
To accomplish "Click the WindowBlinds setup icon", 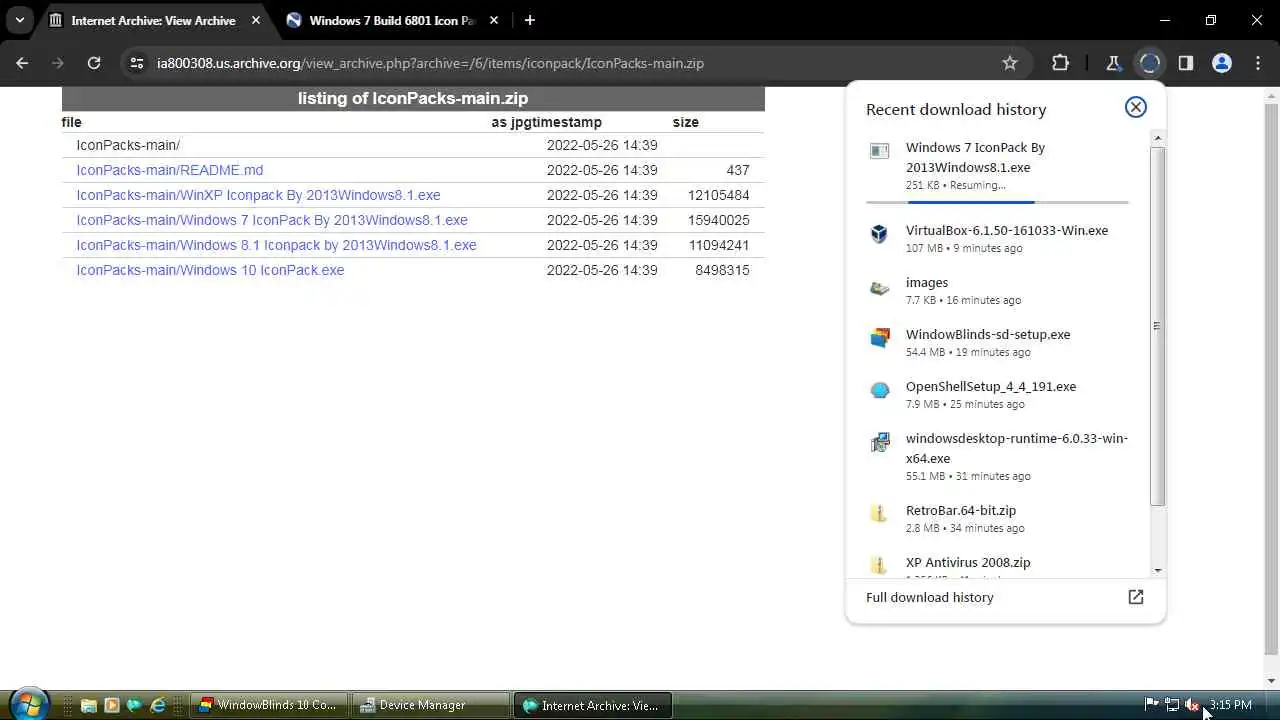I will (879, 338).
